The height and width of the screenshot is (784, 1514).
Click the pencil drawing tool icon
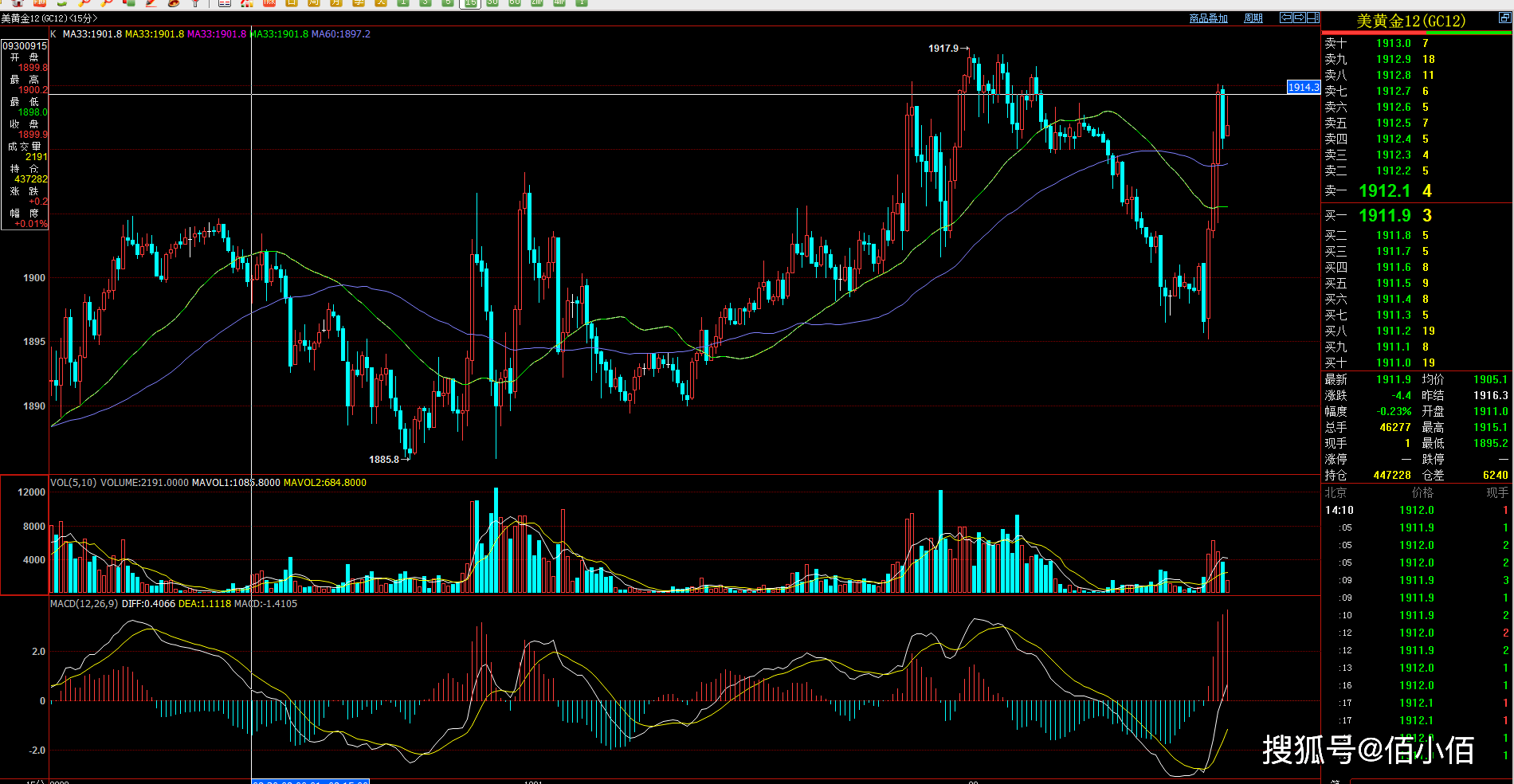click(x=151, y=3)
